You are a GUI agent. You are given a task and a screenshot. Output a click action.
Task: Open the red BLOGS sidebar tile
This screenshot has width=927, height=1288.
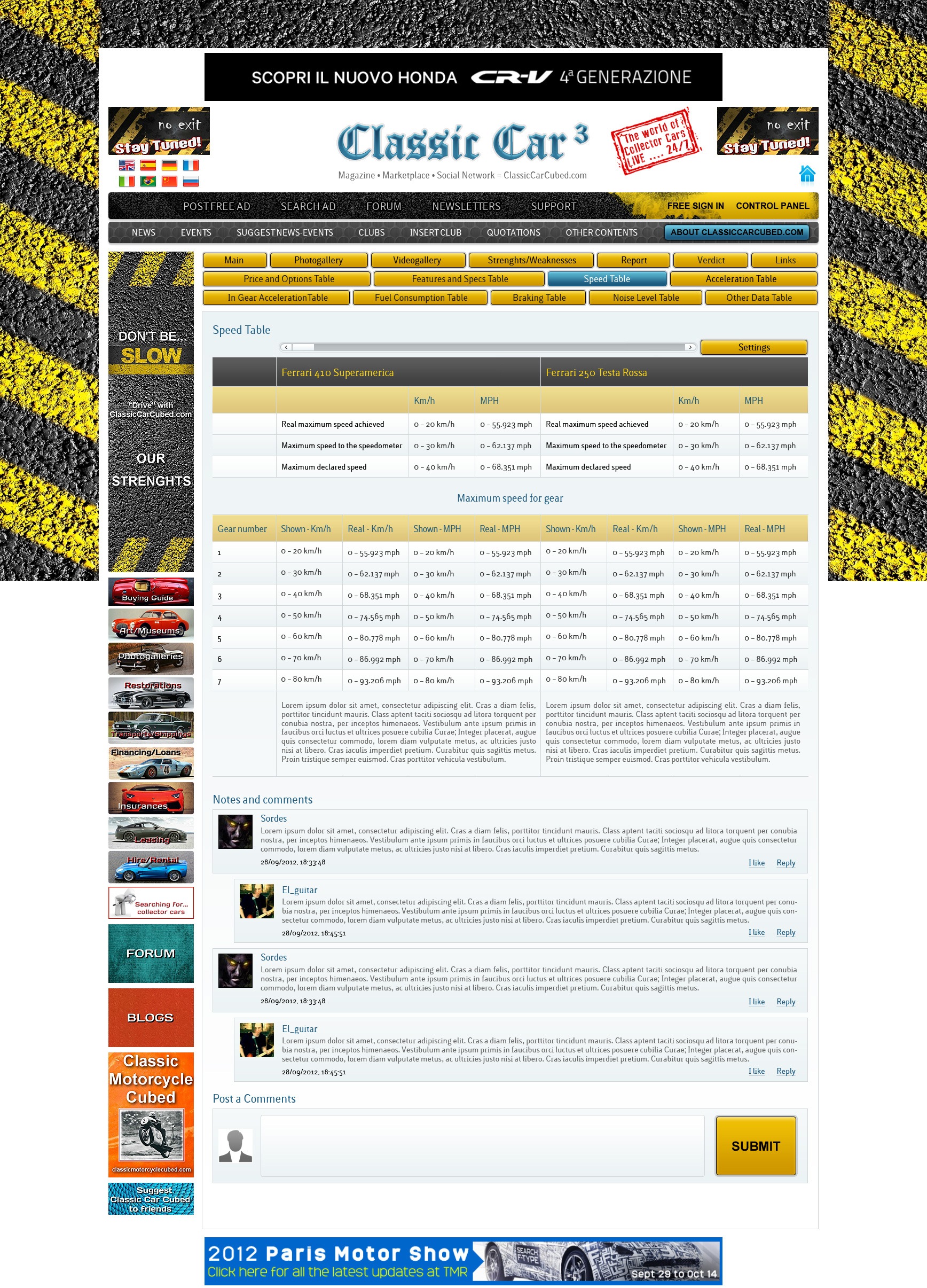(151, 1018)
